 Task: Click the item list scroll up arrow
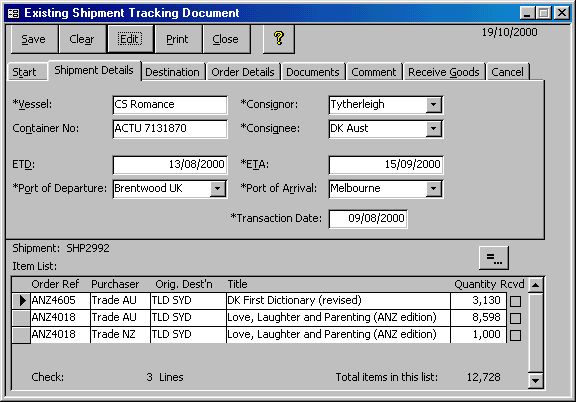[x=536, y=285]
